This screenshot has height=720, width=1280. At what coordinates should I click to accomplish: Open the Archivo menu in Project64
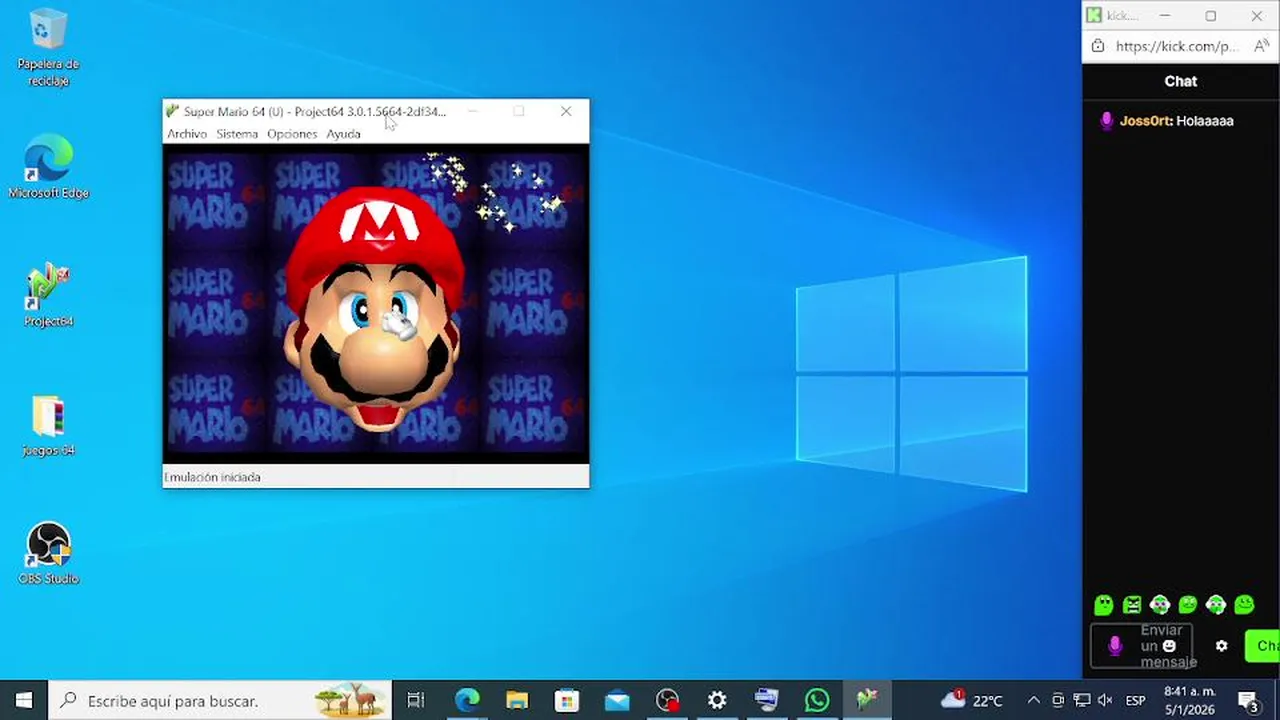(x=187, y=134)
